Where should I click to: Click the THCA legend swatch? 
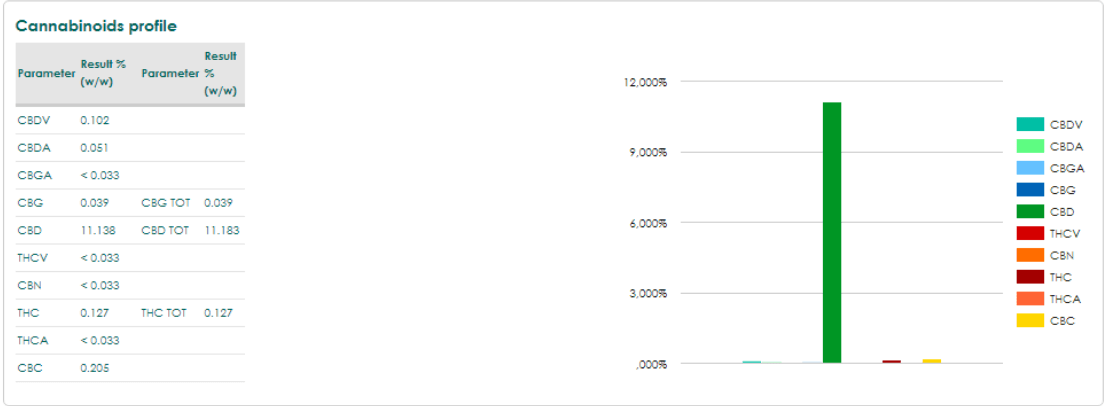pos(1030,299)
